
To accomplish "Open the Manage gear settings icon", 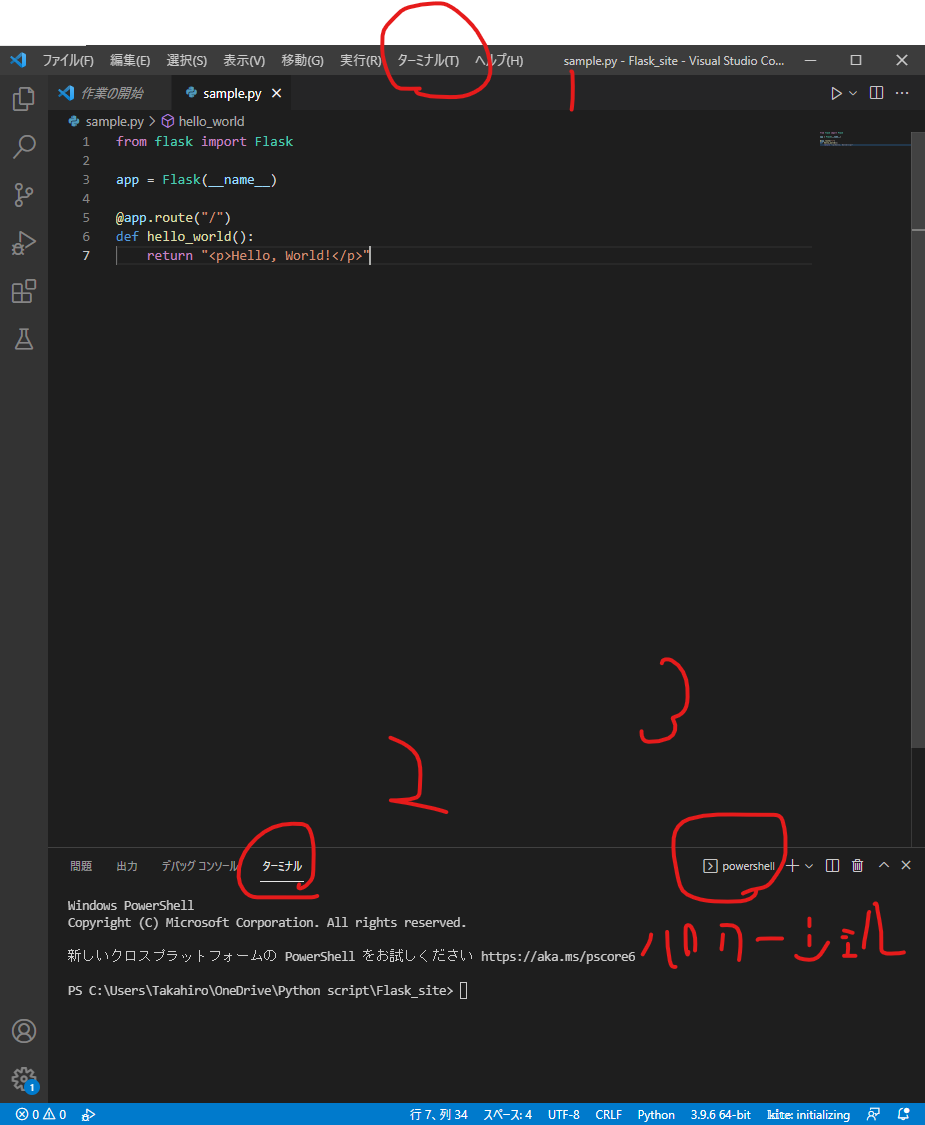I will click(23, 1078).
